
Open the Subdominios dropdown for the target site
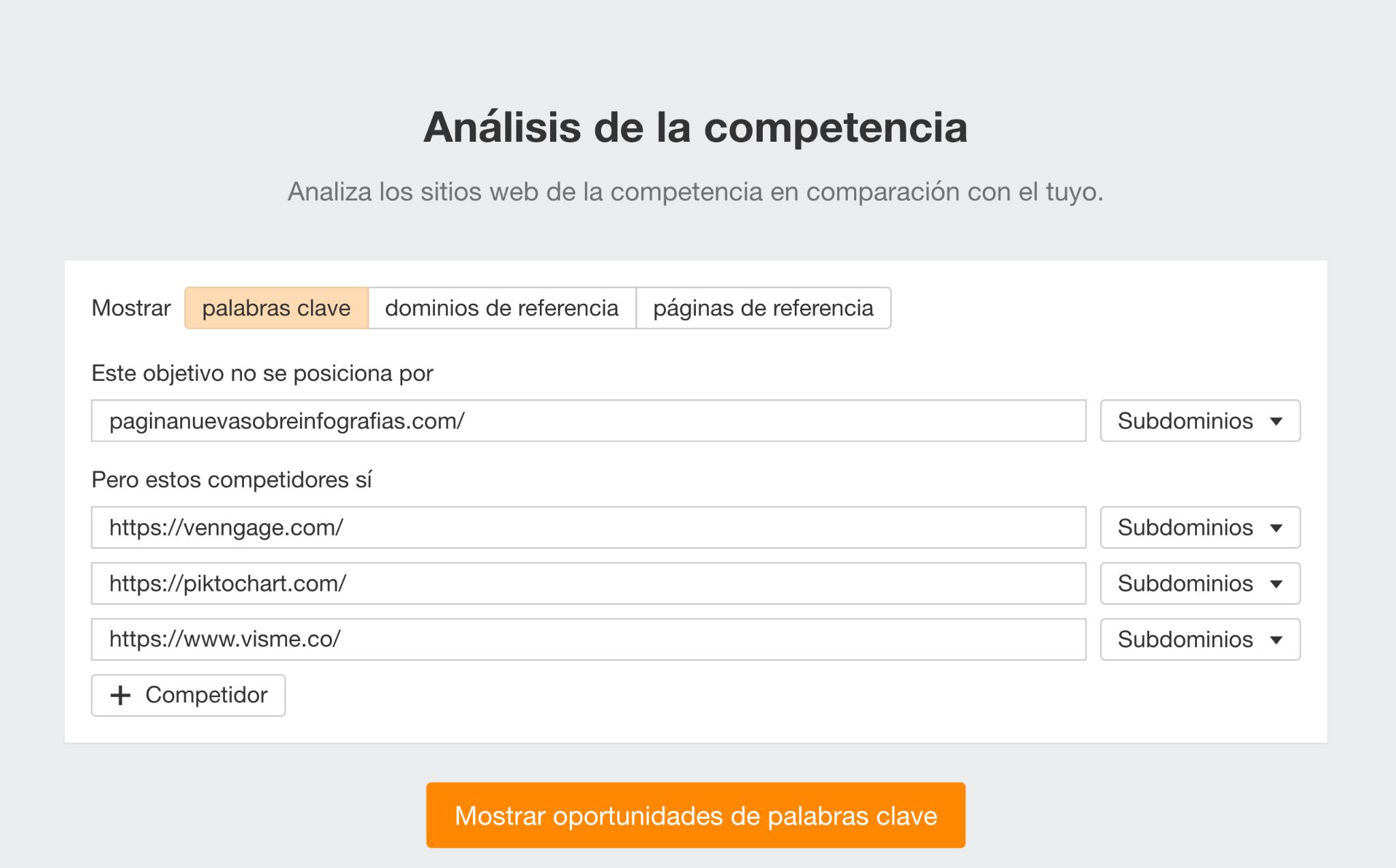(x=1199, y=421)
